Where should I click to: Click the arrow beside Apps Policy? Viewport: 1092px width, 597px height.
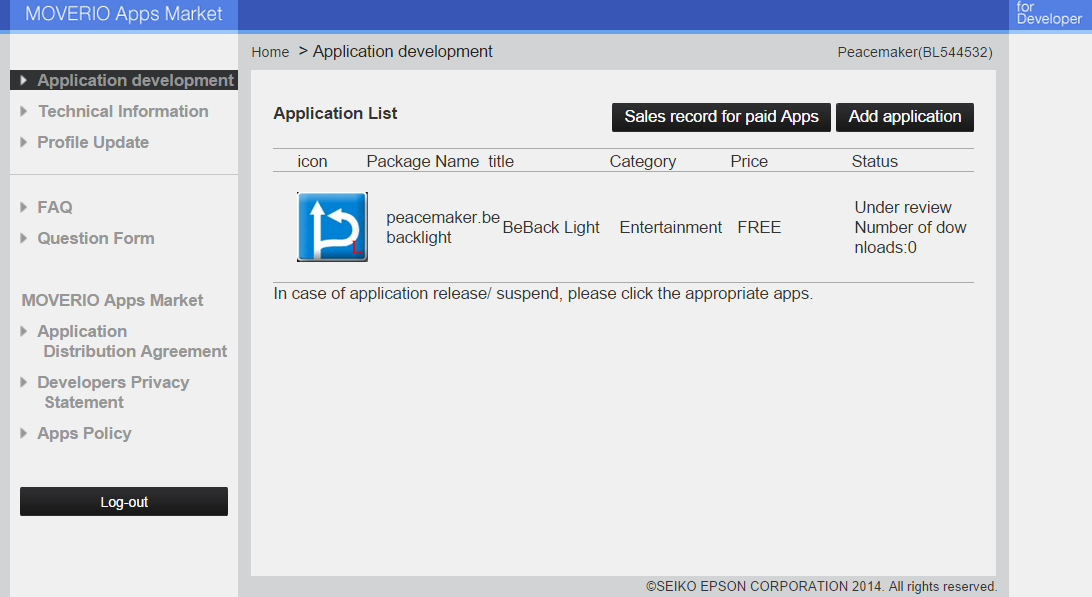click(x=24, y=433)
